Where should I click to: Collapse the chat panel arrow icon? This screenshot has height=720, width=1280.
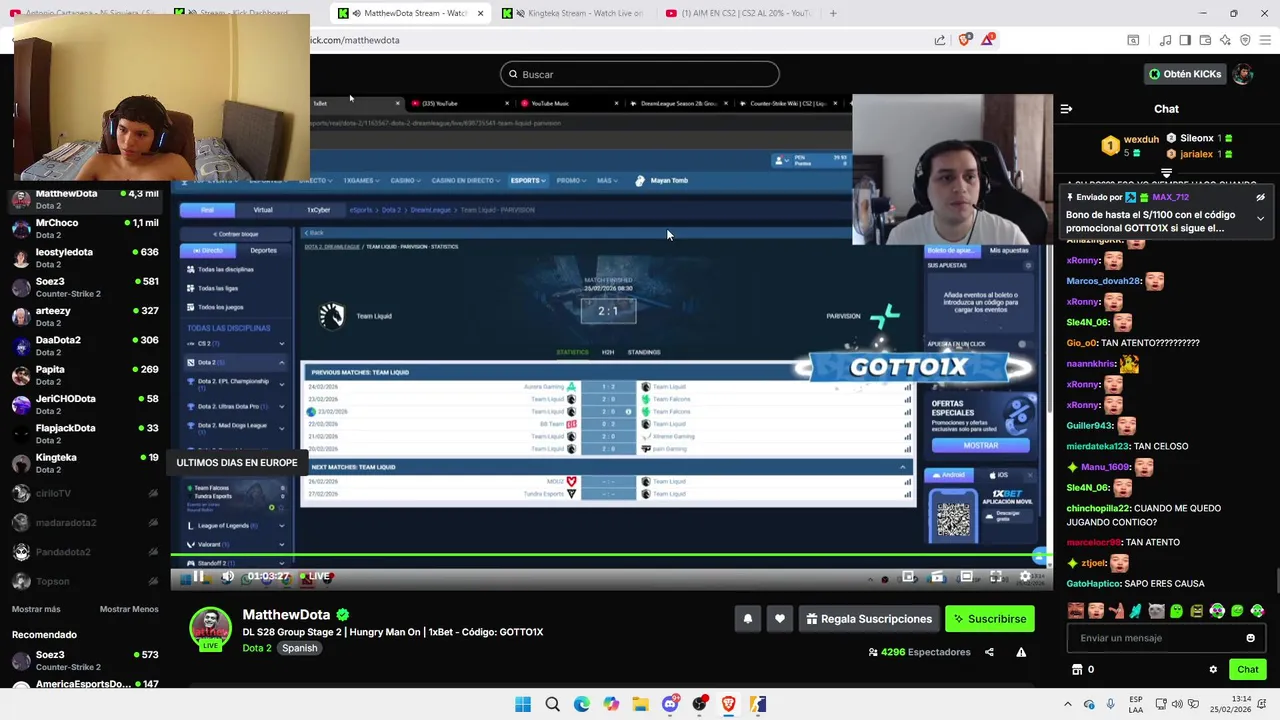1066,109
